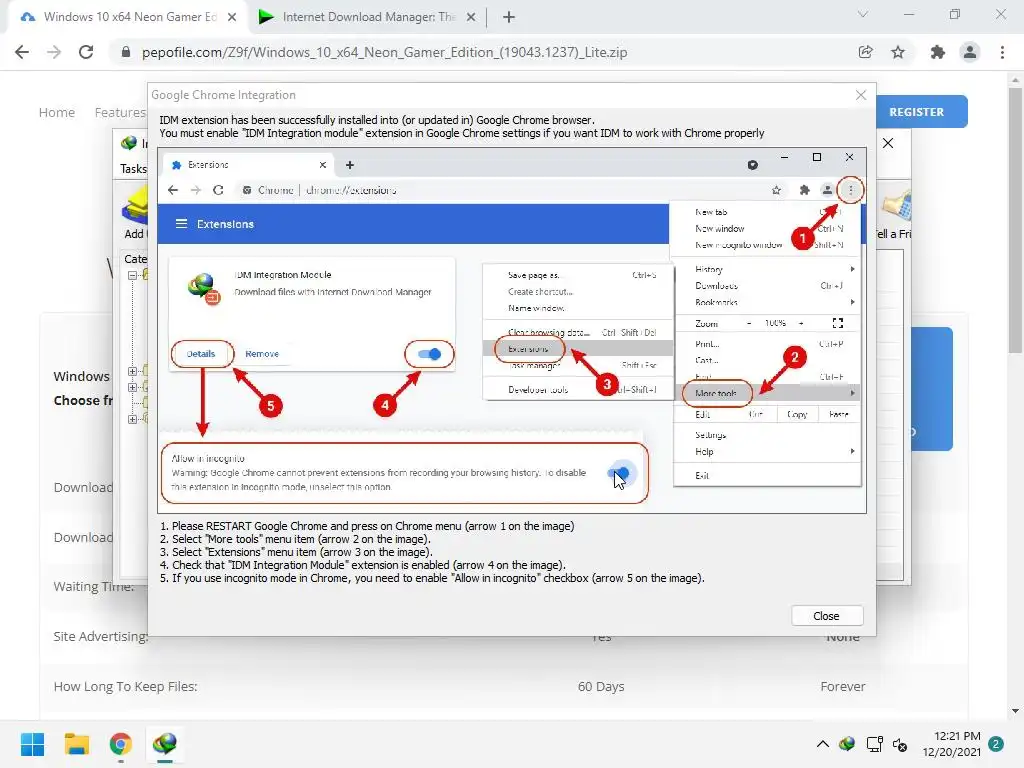1024x768 pixels.
Task: Go back to the previous page in Chrome
Action: coord(22,52)
